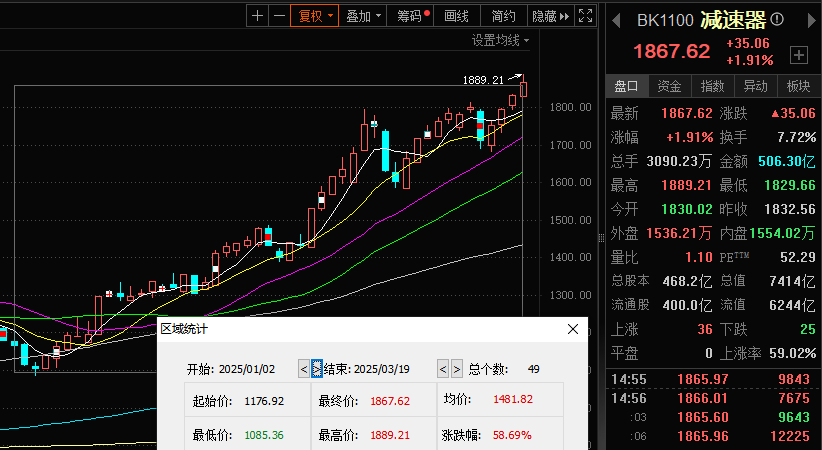Select the 画线 drawing tool

[456, 16]
